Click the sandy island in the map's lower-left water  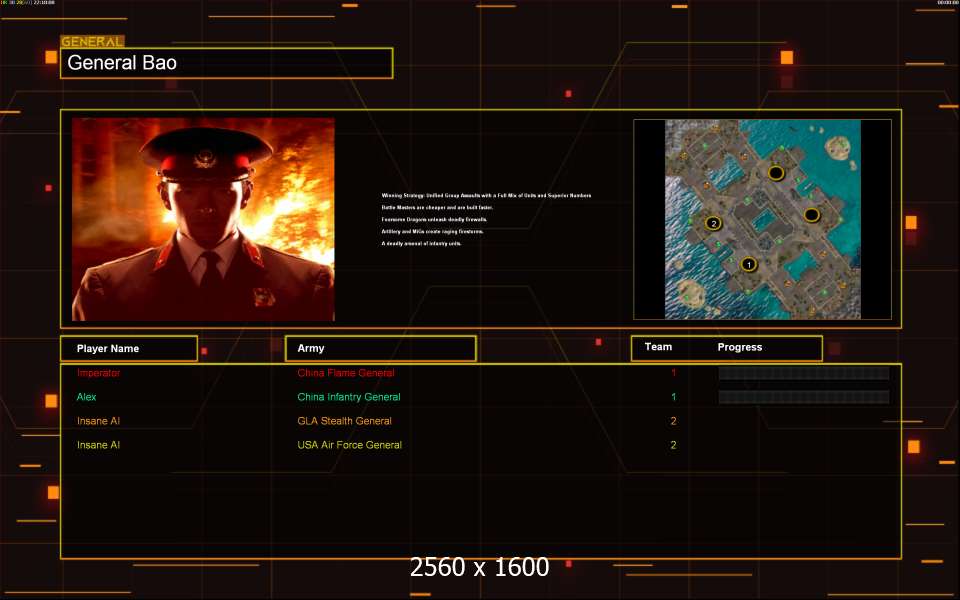point(689,291)
